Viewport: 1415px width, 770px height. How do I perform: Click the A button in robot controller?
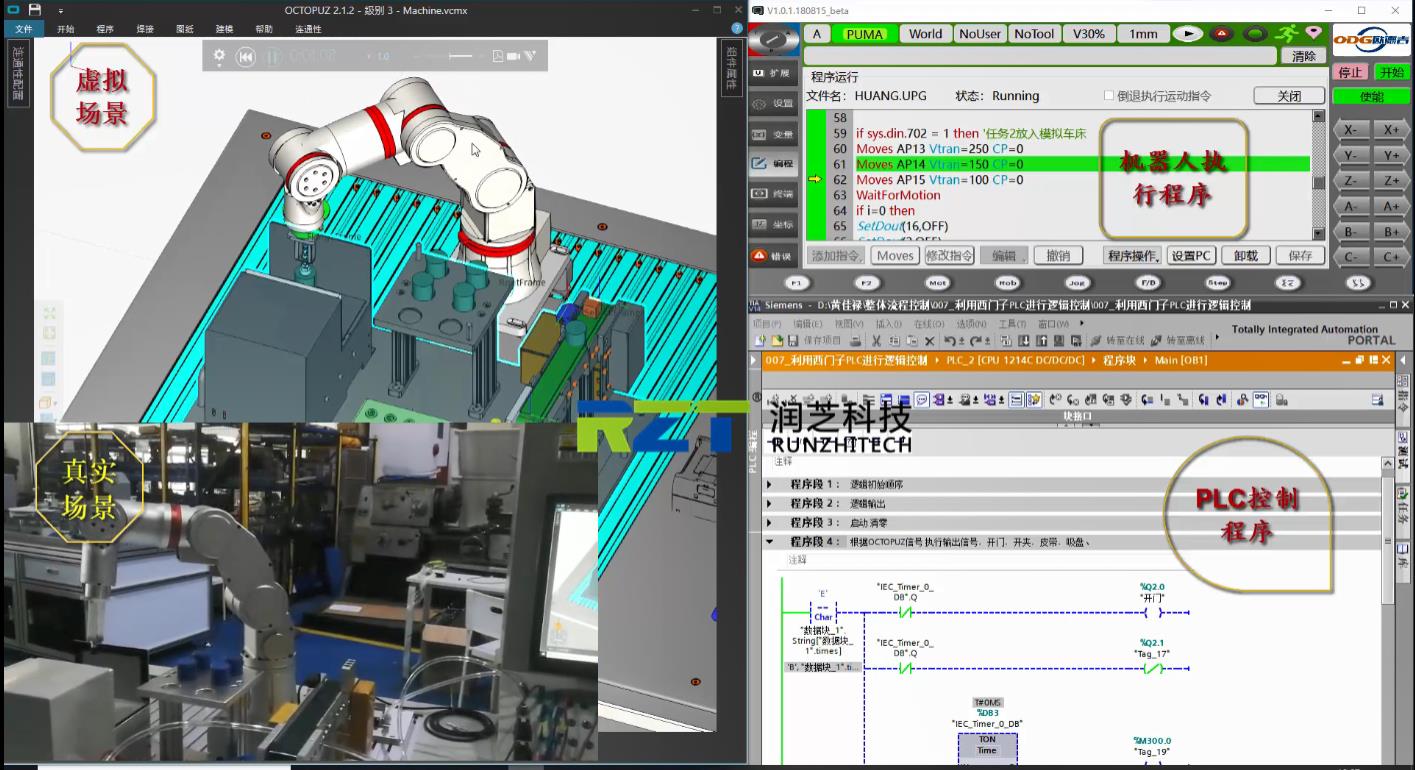click(x=817, y=33)
